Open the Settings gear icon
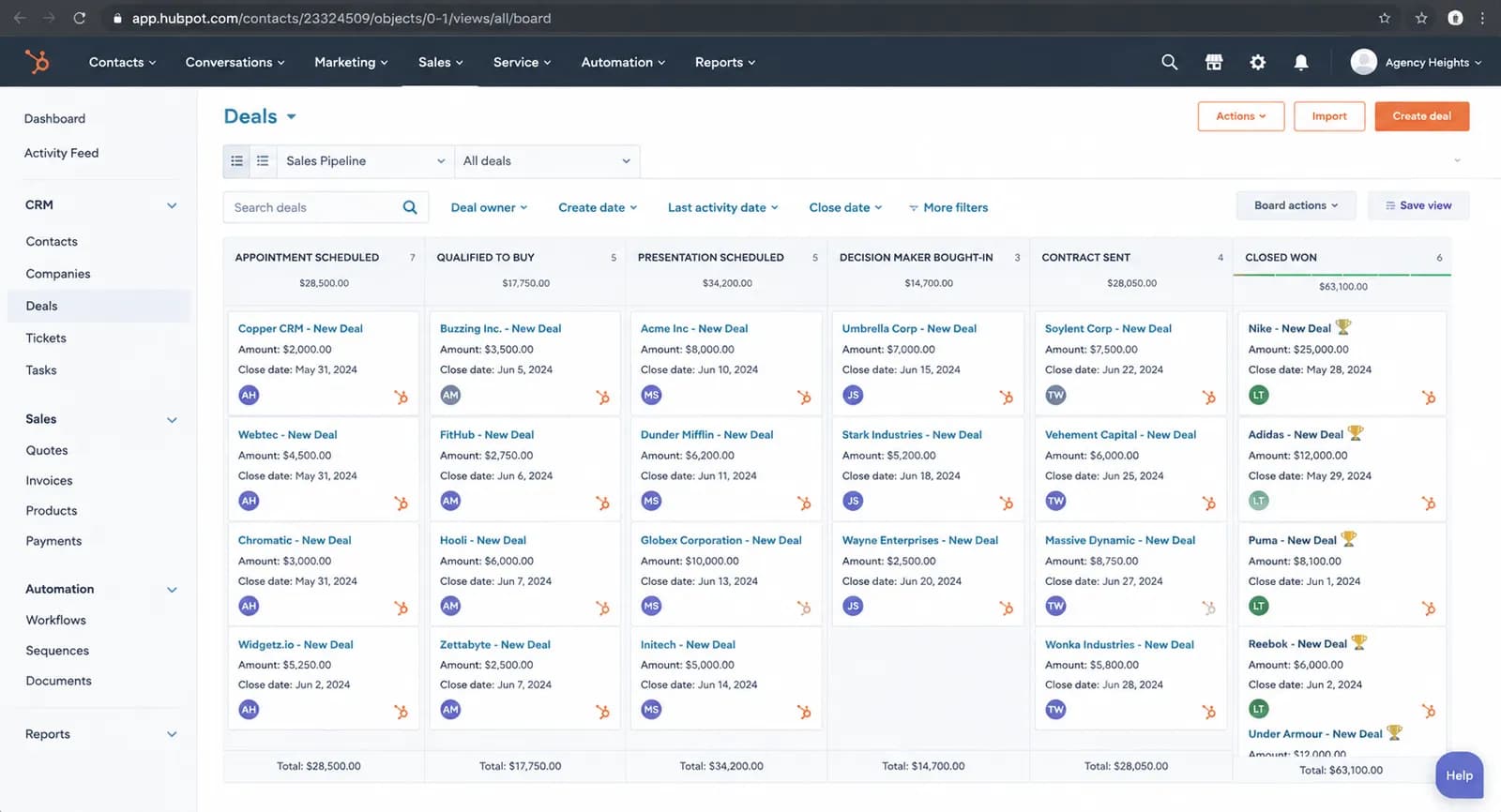The height and width of the screenshot is (812, 1501). pos(1258,62)
